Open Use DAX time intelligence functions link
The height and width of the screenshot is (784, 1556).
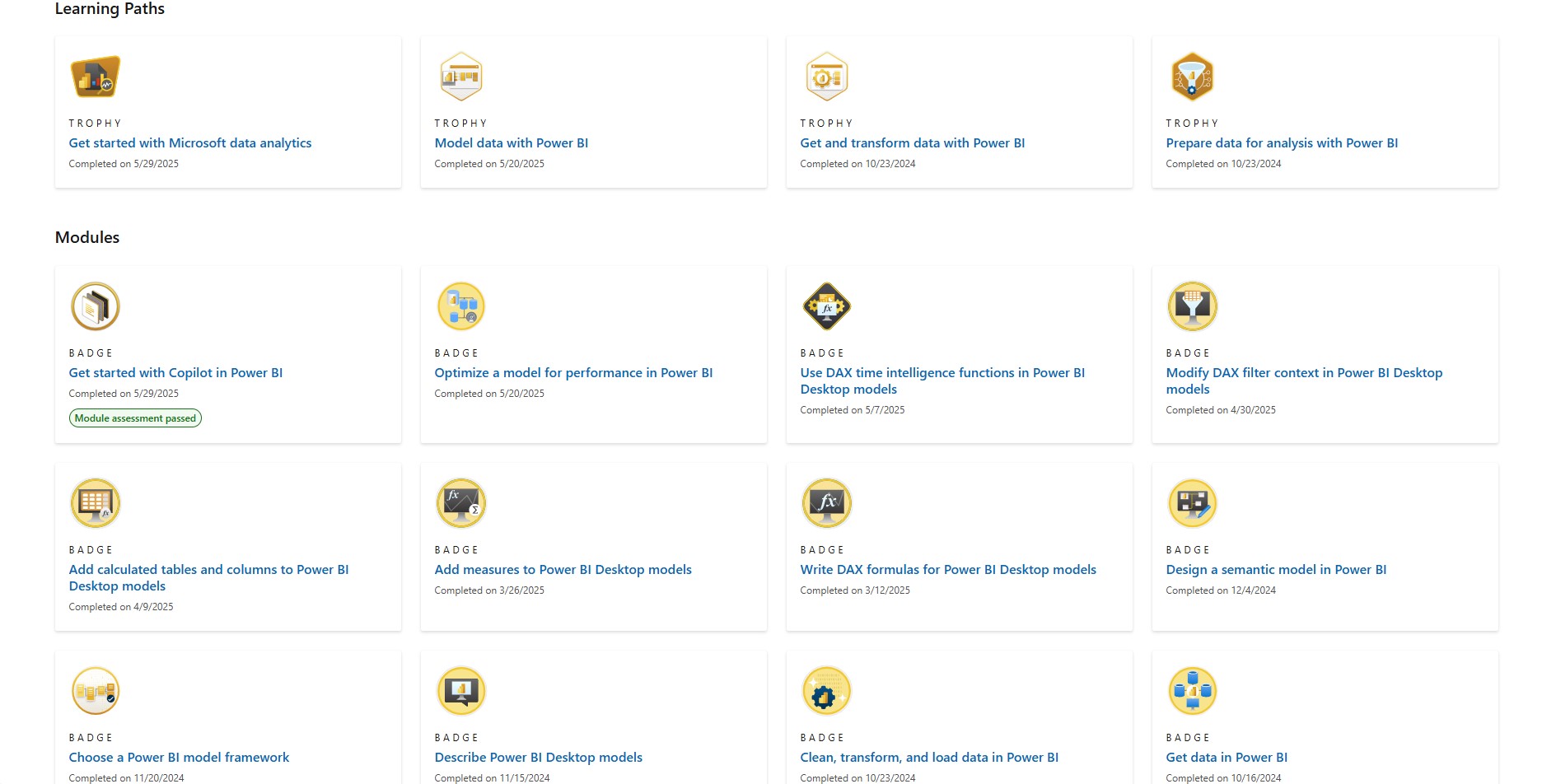(x=942, y=373)
